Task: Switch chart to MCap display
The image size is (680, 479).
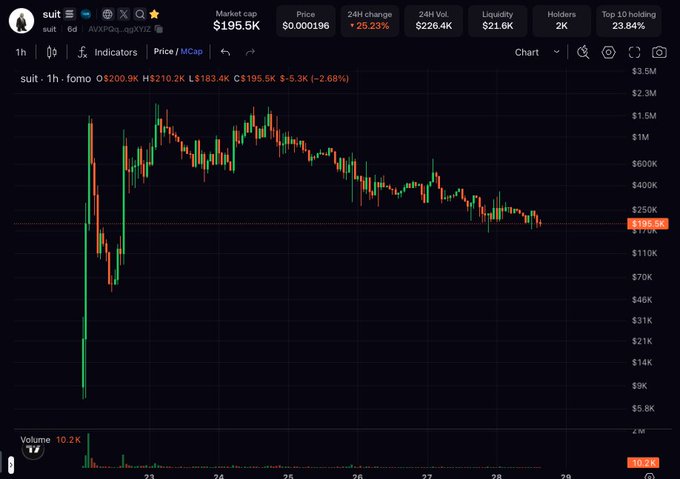Action: coord(191,52)
